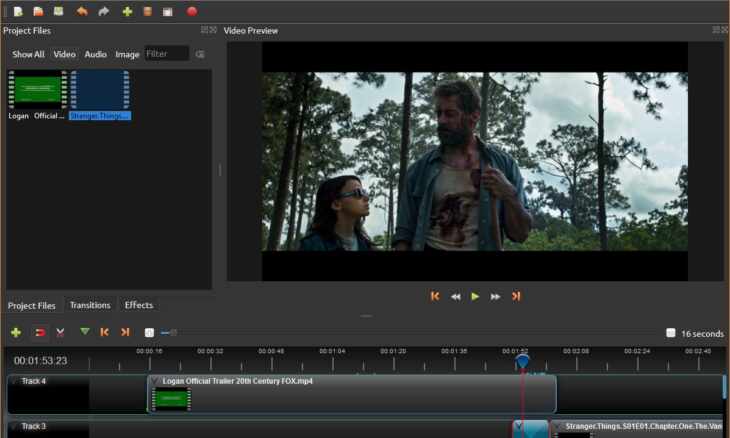Undo the last action

click(x=82, y=11)
